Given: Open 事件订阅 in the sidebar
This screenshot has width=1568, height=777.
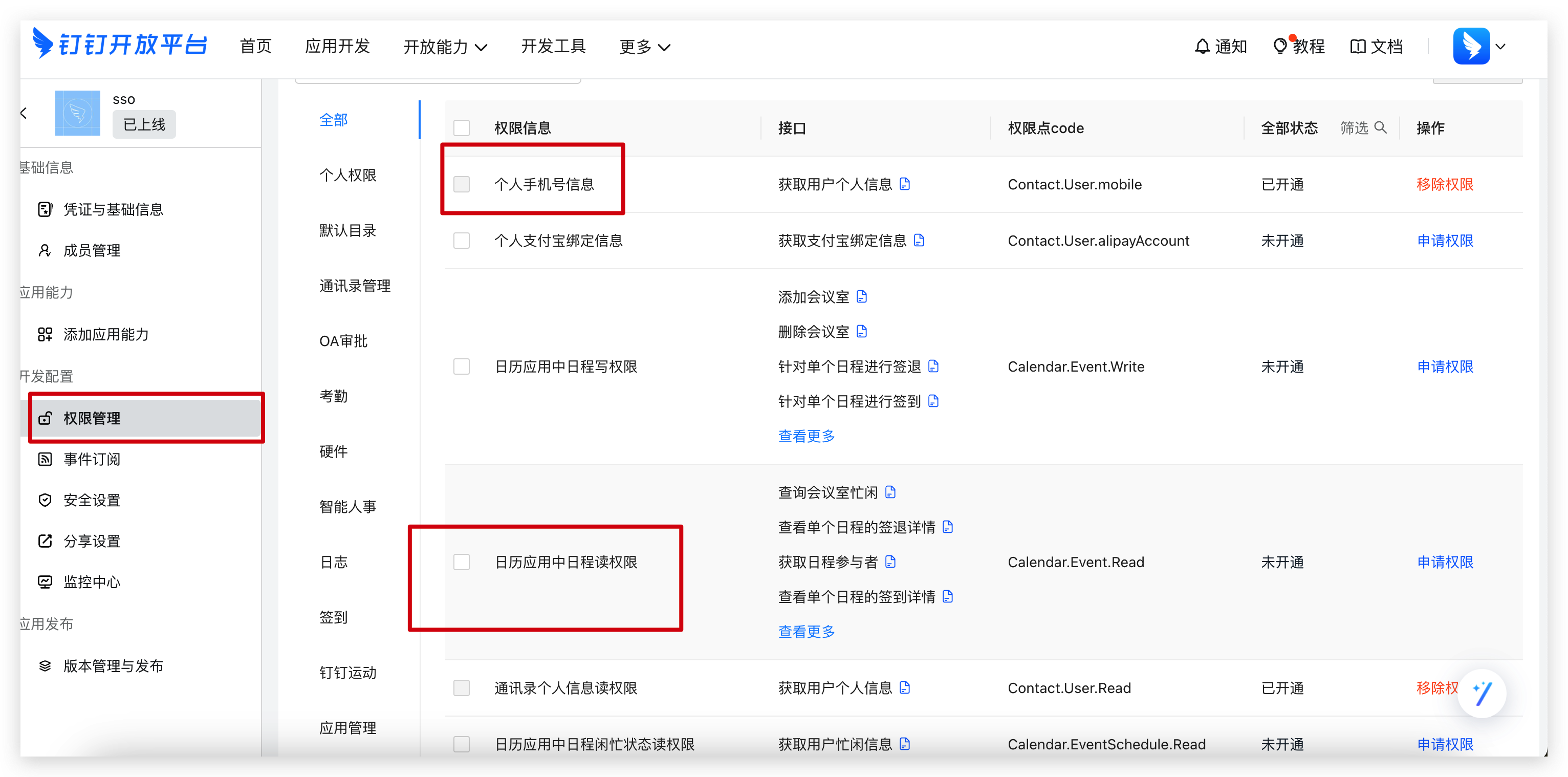Looking at the screenshot, I should click(x=92, y=459).
